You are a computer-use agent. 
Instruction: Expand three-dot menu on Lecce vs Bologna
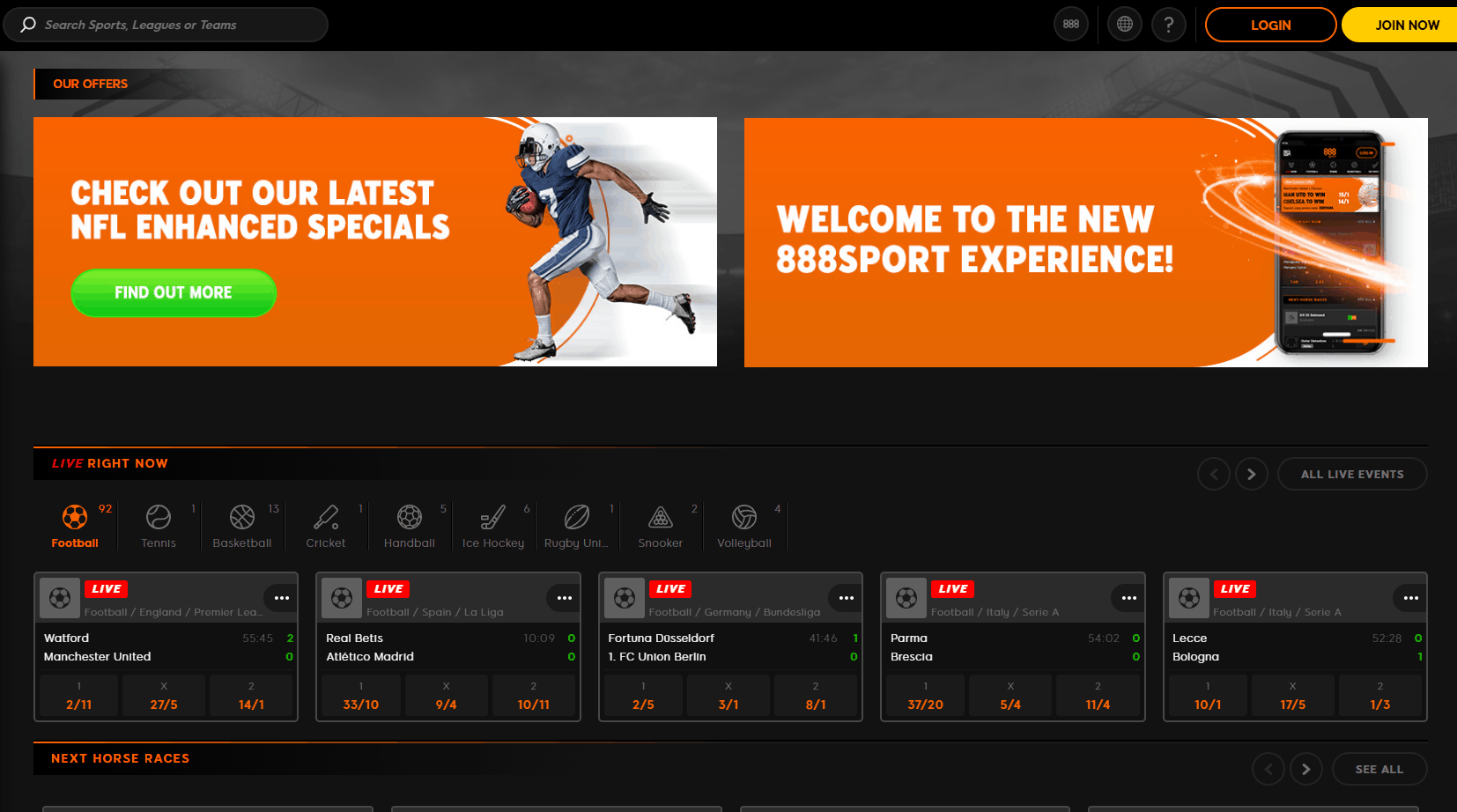coord(1410,598)
